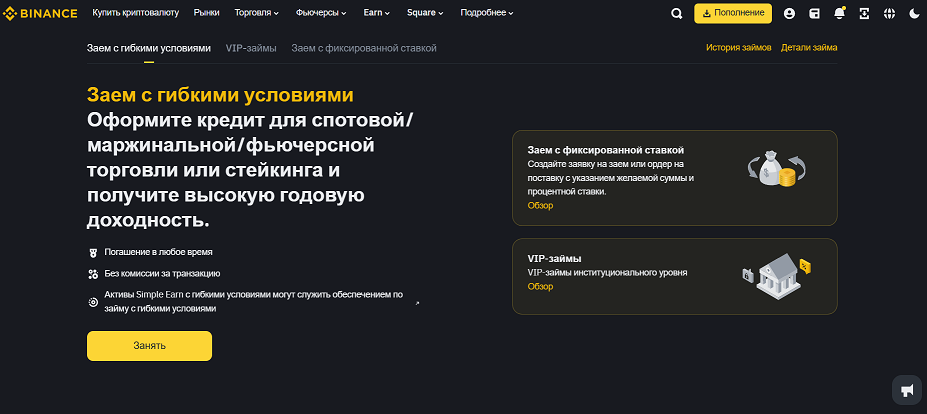This screenshot has height=414, width=927.
Task: Open the support chat megaphone icon
Action: pos(906,390)
